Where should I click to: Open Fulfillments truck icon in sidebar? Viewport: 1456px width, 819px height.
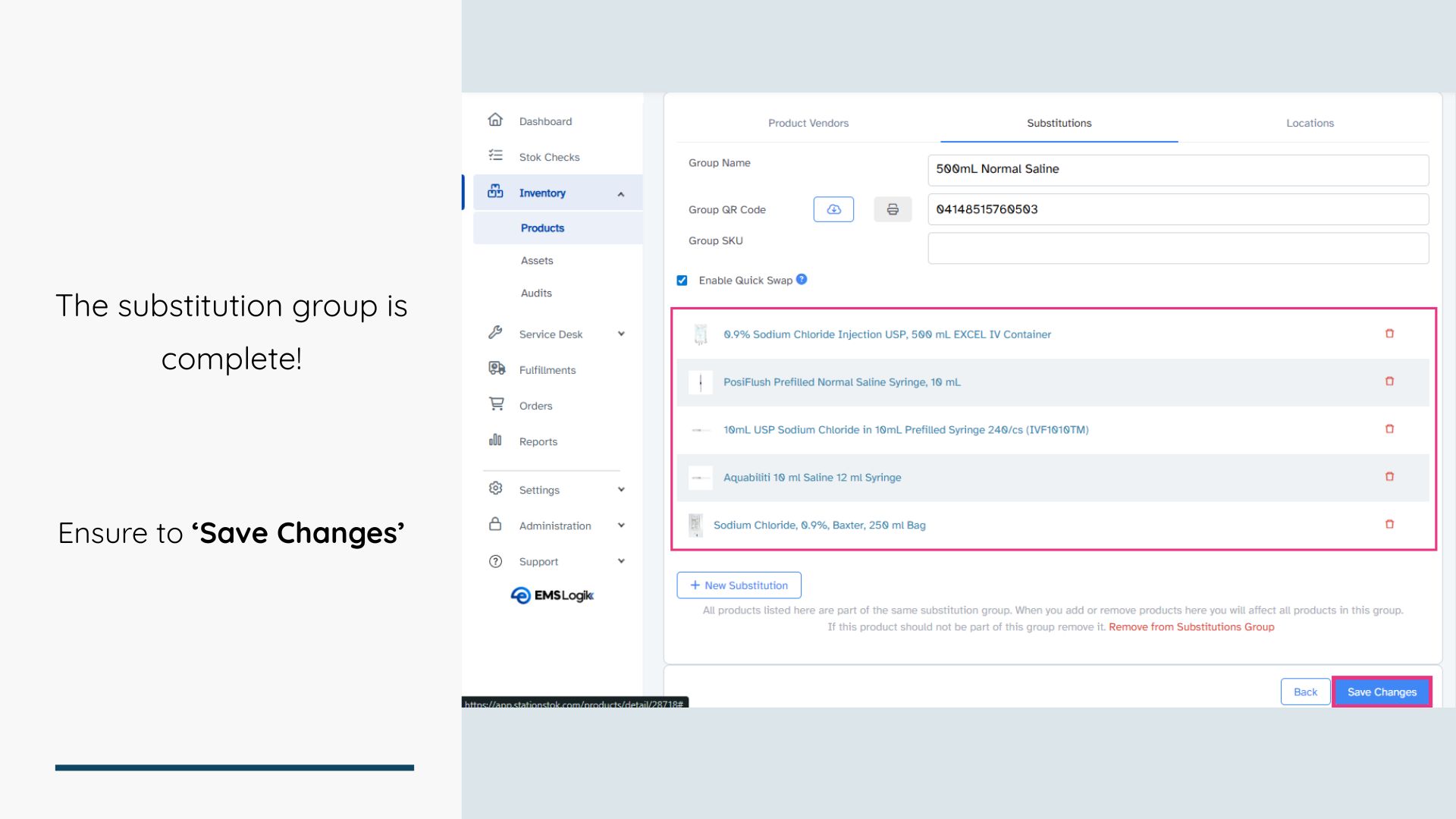[x=496, y=369]
